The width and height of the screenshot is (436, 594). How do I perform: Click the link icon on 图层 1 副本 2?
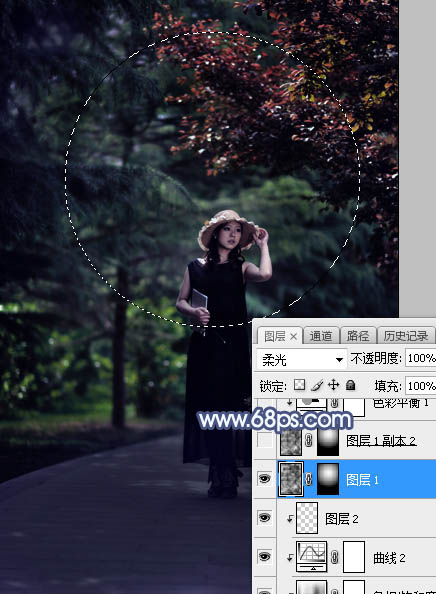309,441
